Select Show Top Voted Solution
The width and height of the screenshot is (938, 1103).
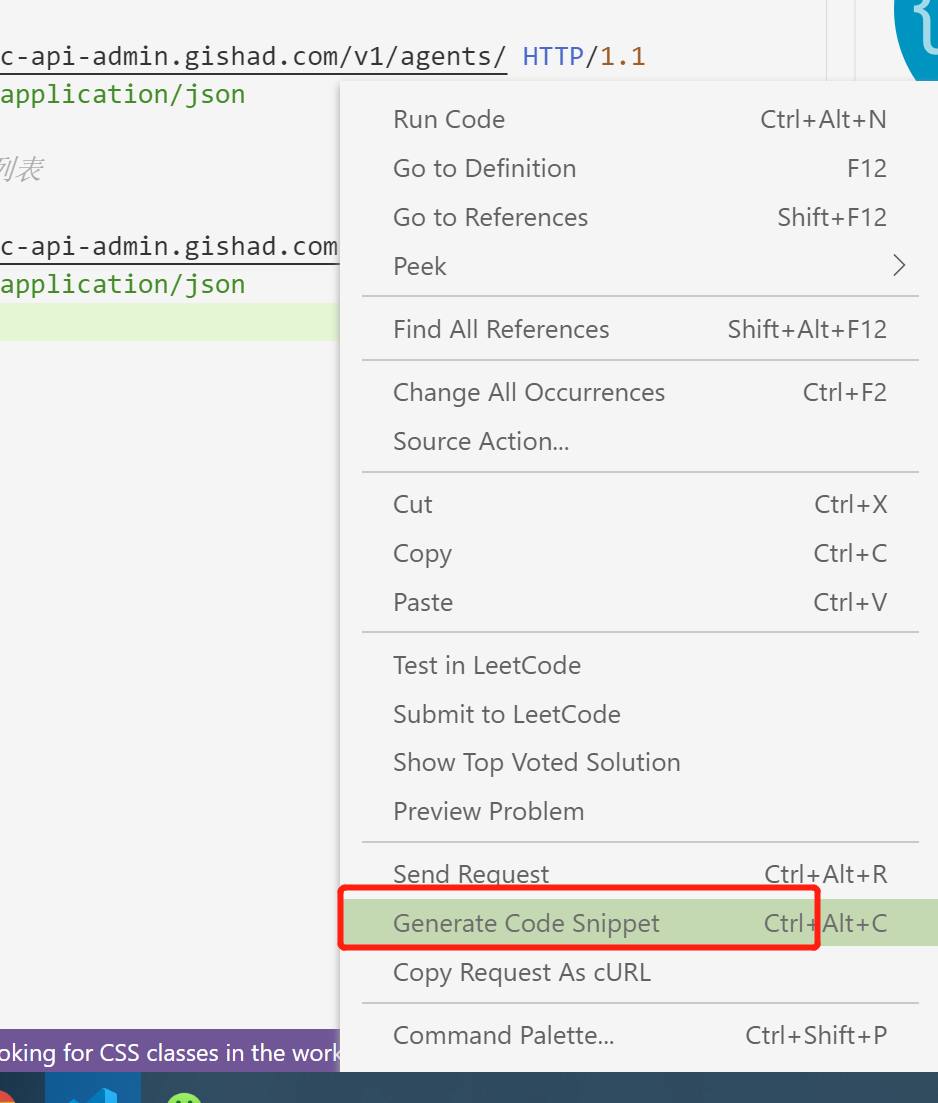(x=536, y=763)
